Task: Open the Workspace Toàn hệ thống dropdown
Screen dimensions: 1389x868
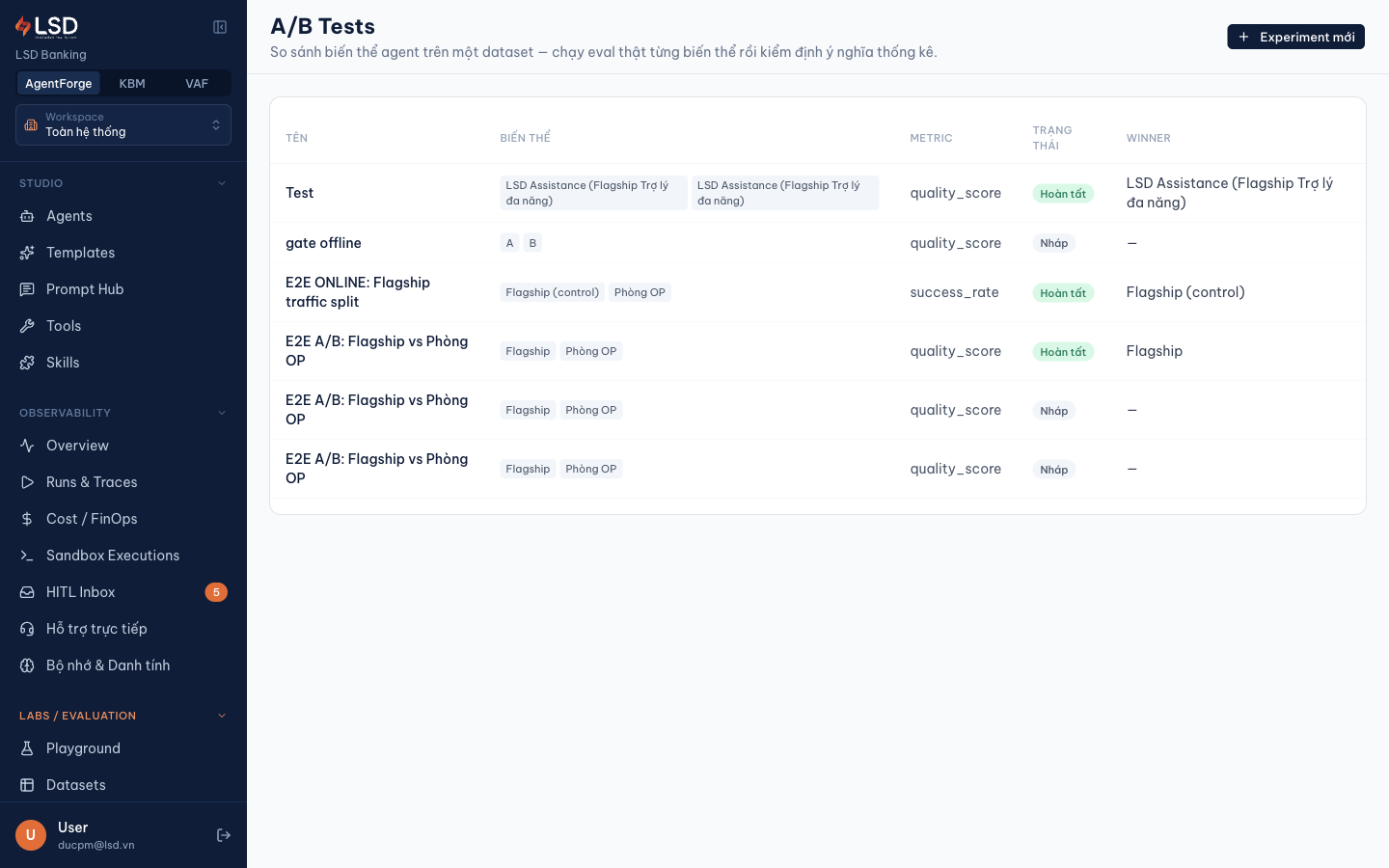Action: (x=123, y=125)
